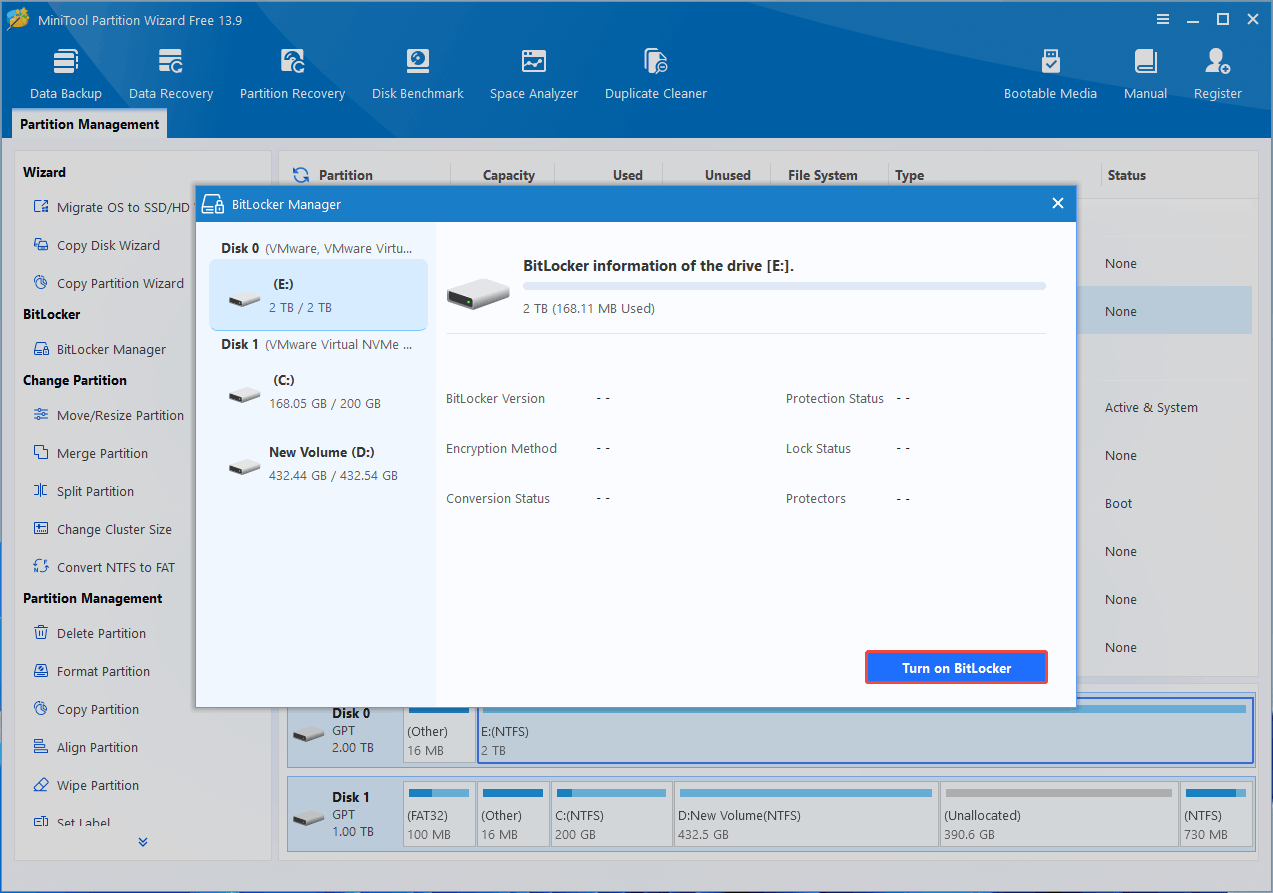Sort by Unused column header

click(728, 175)
